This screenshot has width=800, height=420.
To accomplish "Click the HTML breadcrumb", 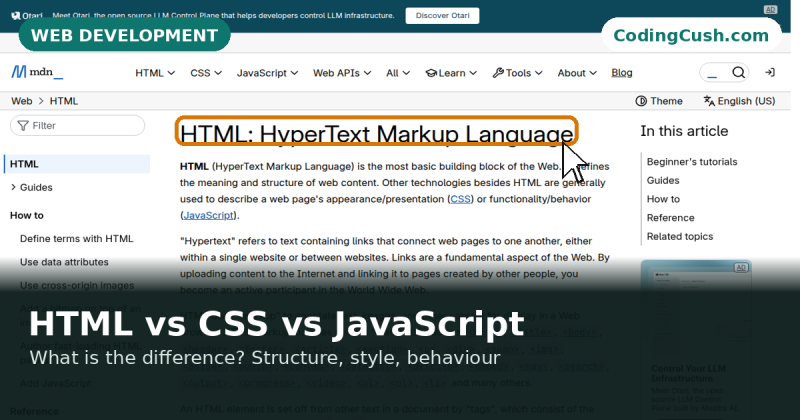I will click(x=64, y=101).
